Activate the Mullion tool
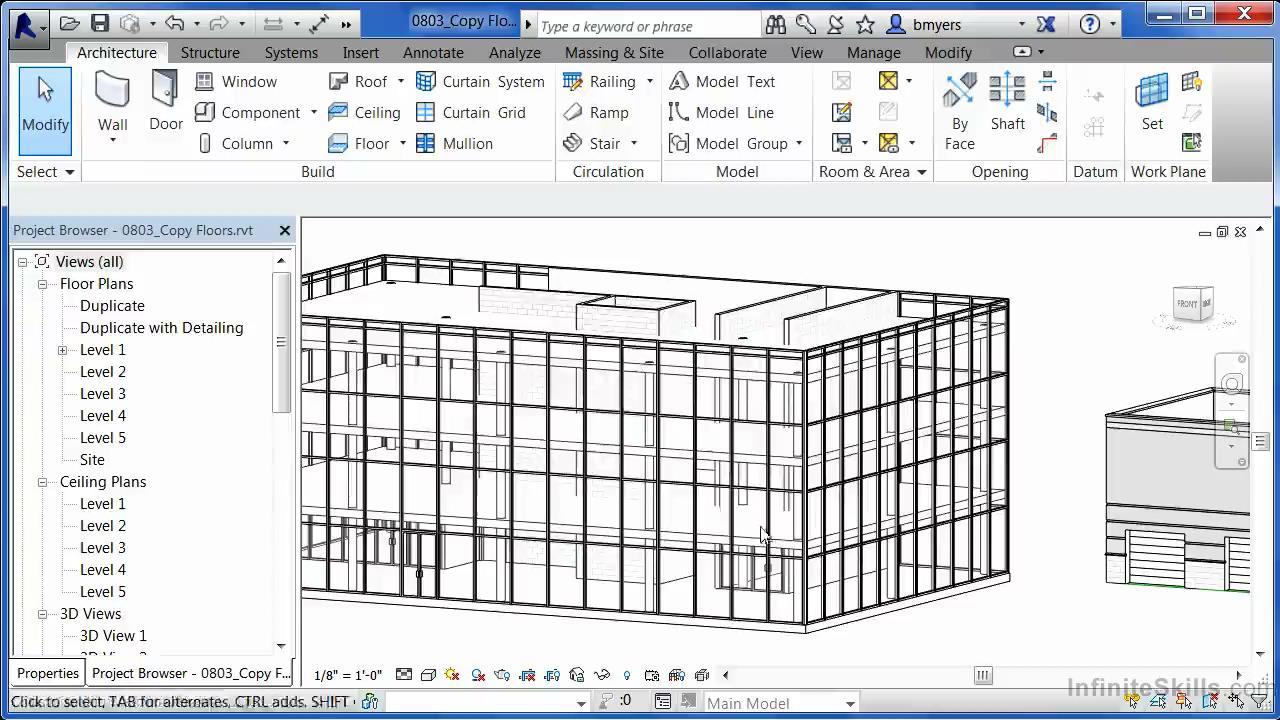1280x720 pixels. 454,144
